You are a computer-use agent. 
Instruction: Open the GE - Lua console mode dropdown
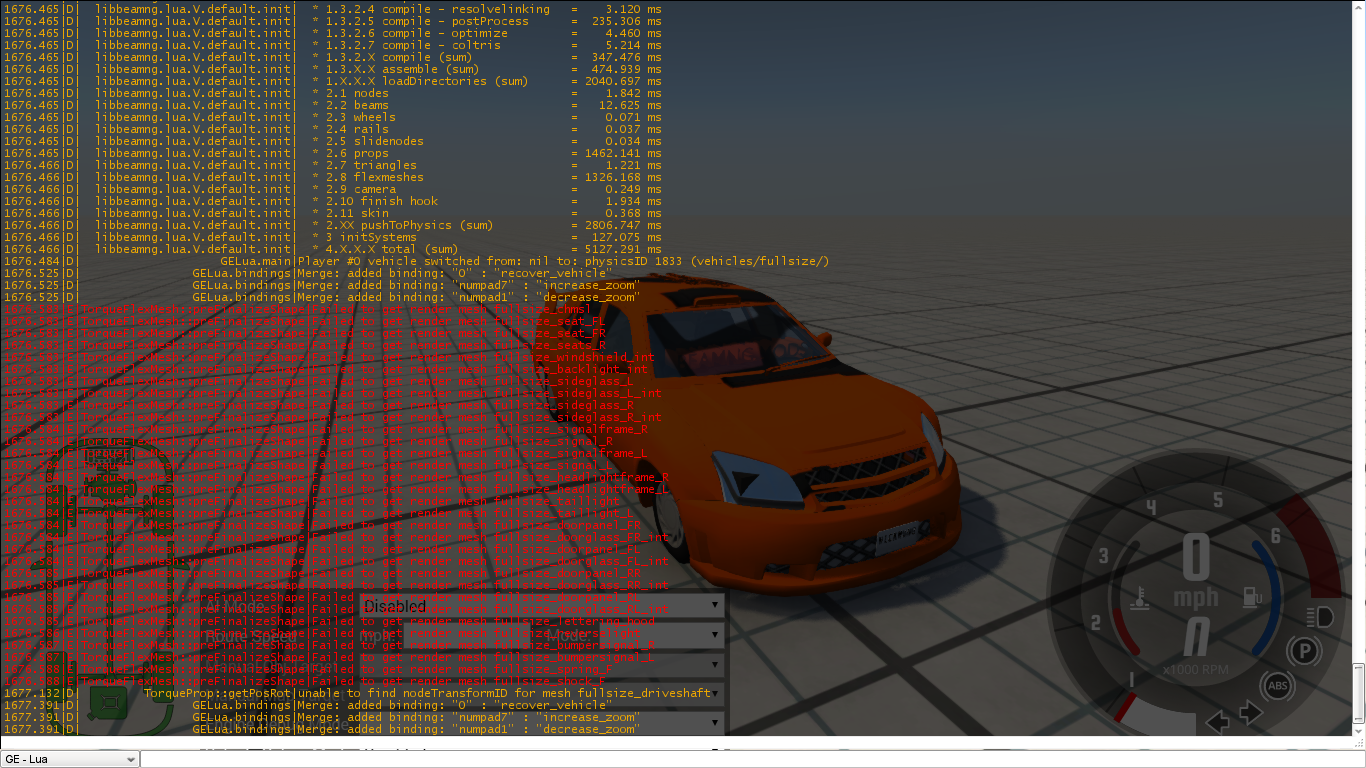[70, 759]
